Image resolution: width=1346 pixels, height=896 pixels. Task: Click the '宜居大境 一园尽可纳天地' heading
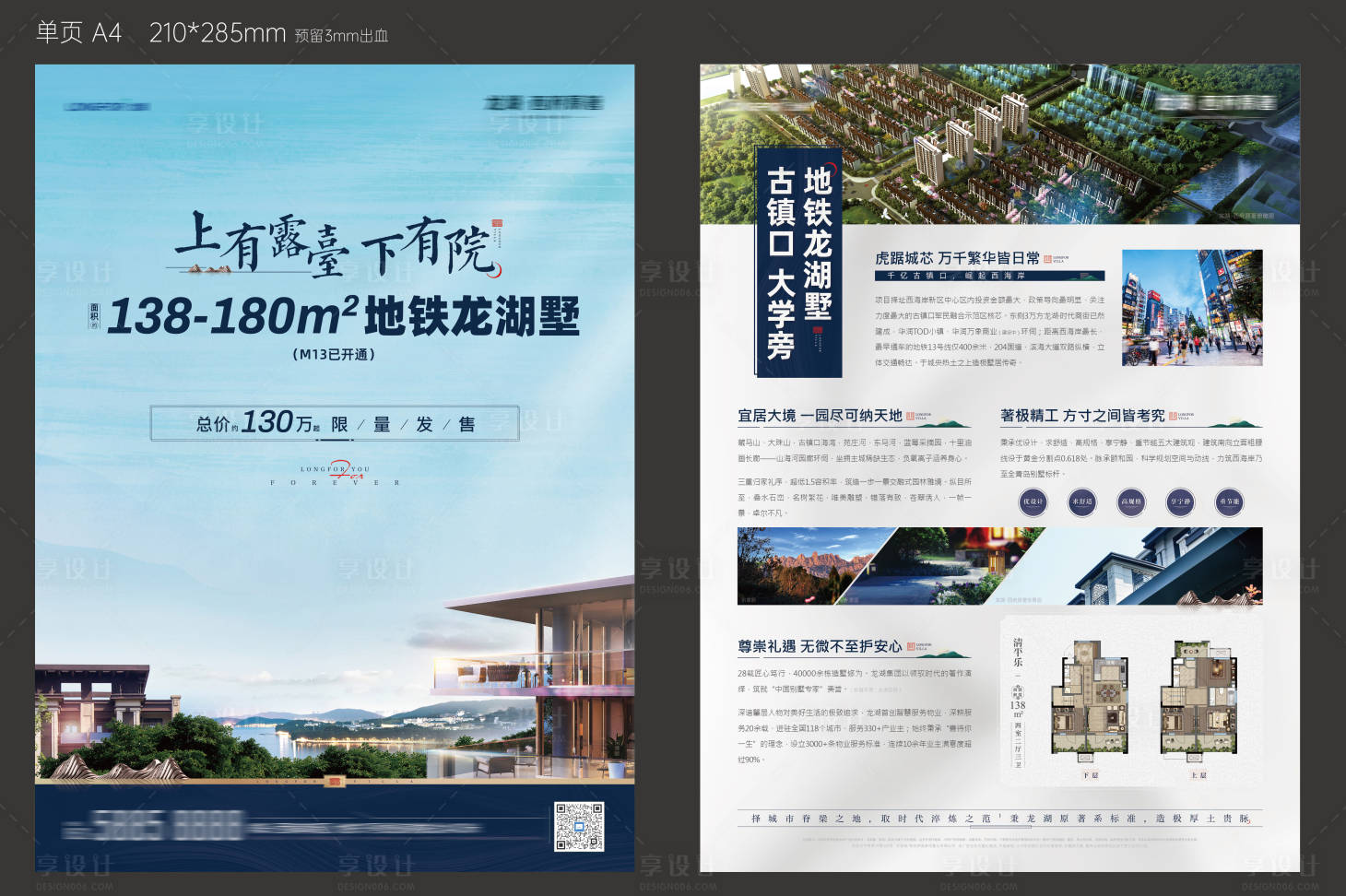pos(820,416)
